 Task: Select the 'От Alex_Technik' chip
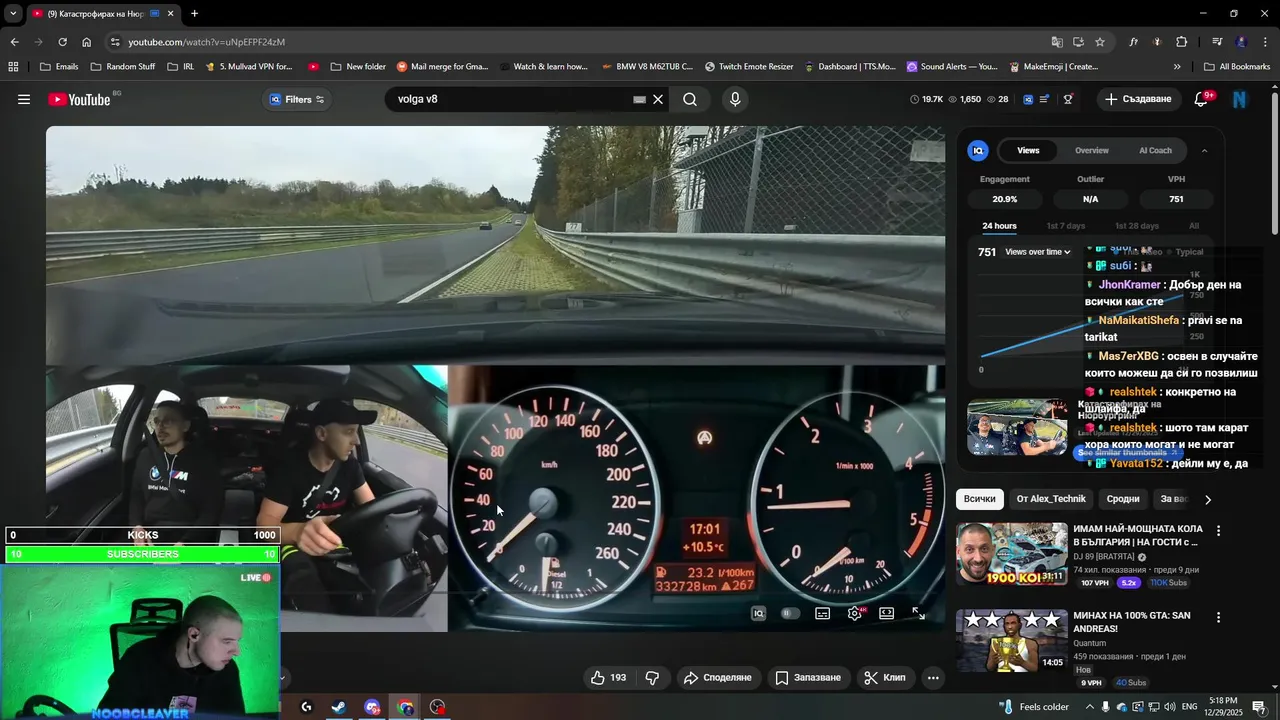point(1051,499)
